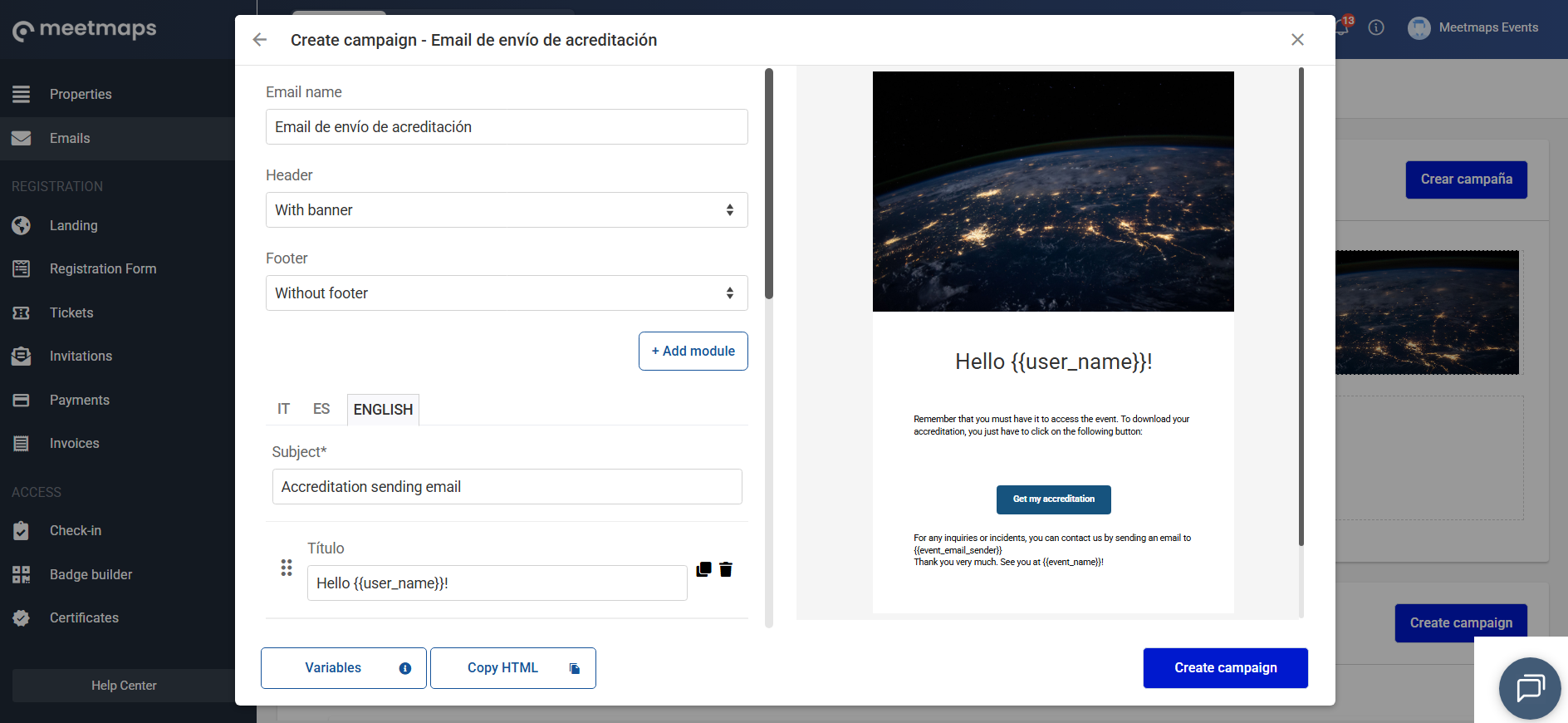Grab the Título module drag handle
Screen dimensions: 1568x723
click(287, 568)
